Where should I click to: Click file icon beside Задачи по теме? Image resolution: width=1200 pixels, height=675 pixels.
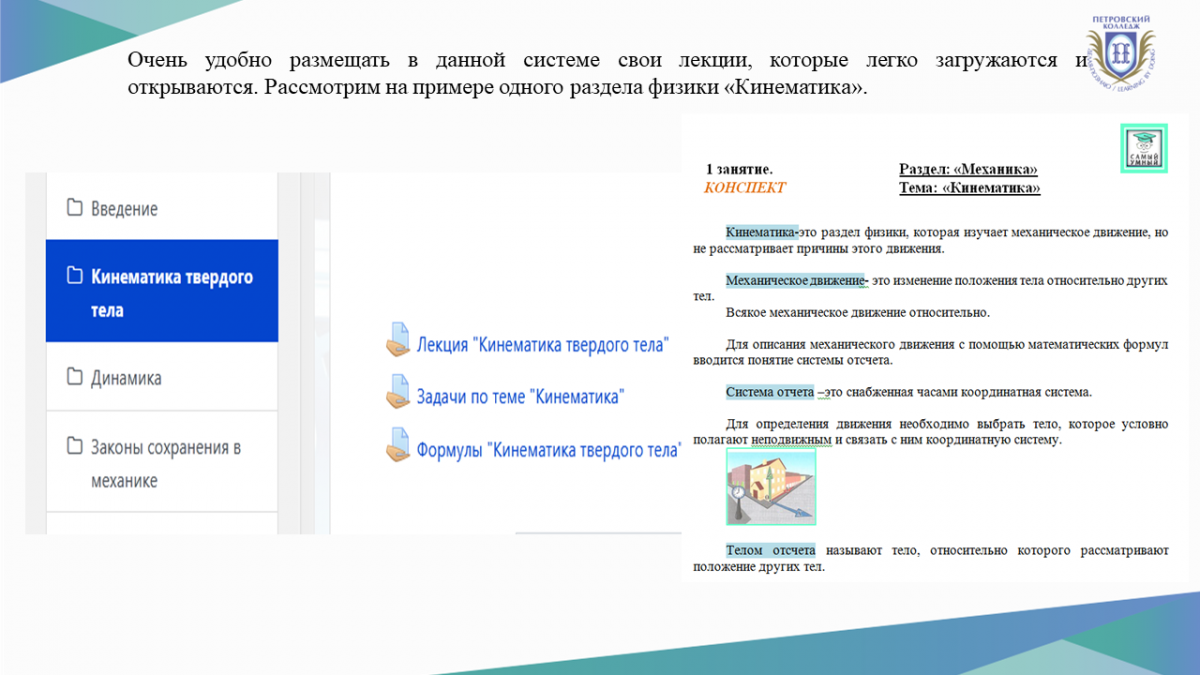click(398, 393)
